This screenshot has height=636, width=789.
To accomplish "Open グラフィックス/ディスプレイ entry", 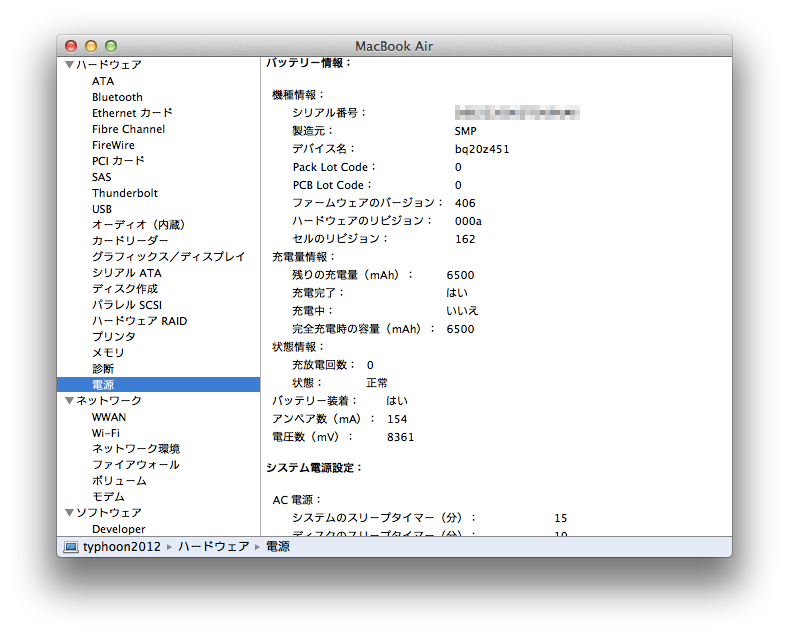I will (169, 257).
